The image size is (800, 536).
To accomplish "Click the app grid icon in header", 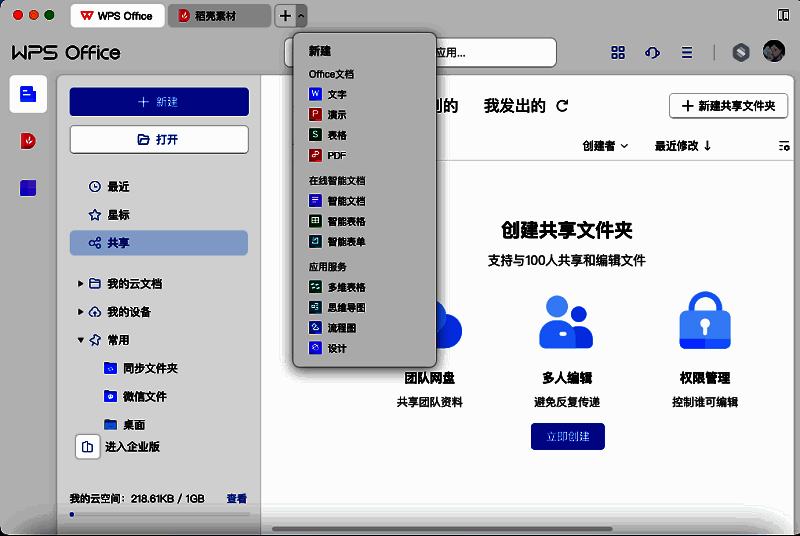I will 618,53.
